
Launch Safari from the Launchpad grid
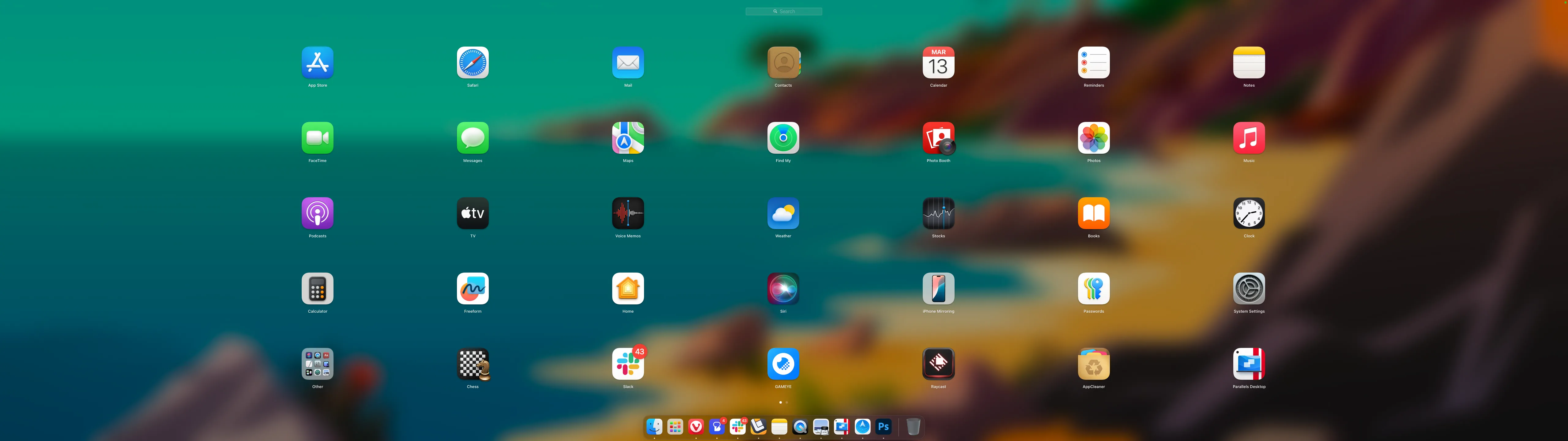[x=472, y=63]
